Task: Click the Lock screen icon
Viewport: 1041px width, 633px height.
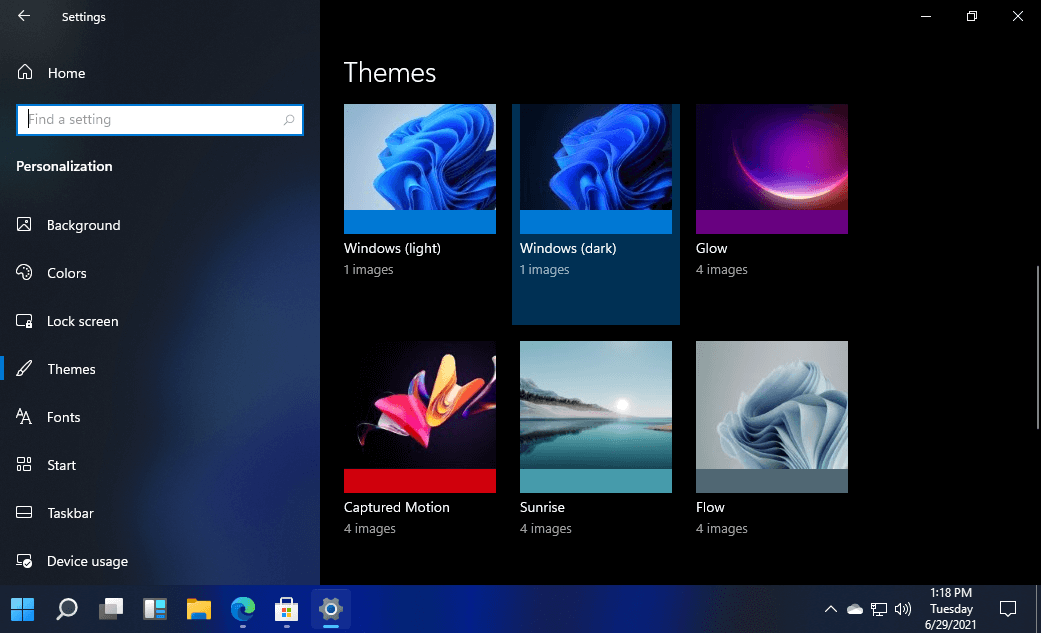Action: pyautogui.click(x=24, y=321)
